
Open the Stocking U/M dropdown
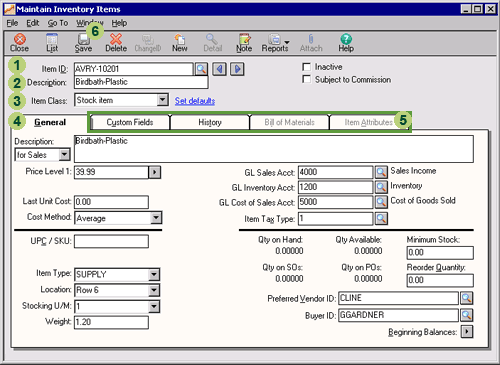pos(154,306)
